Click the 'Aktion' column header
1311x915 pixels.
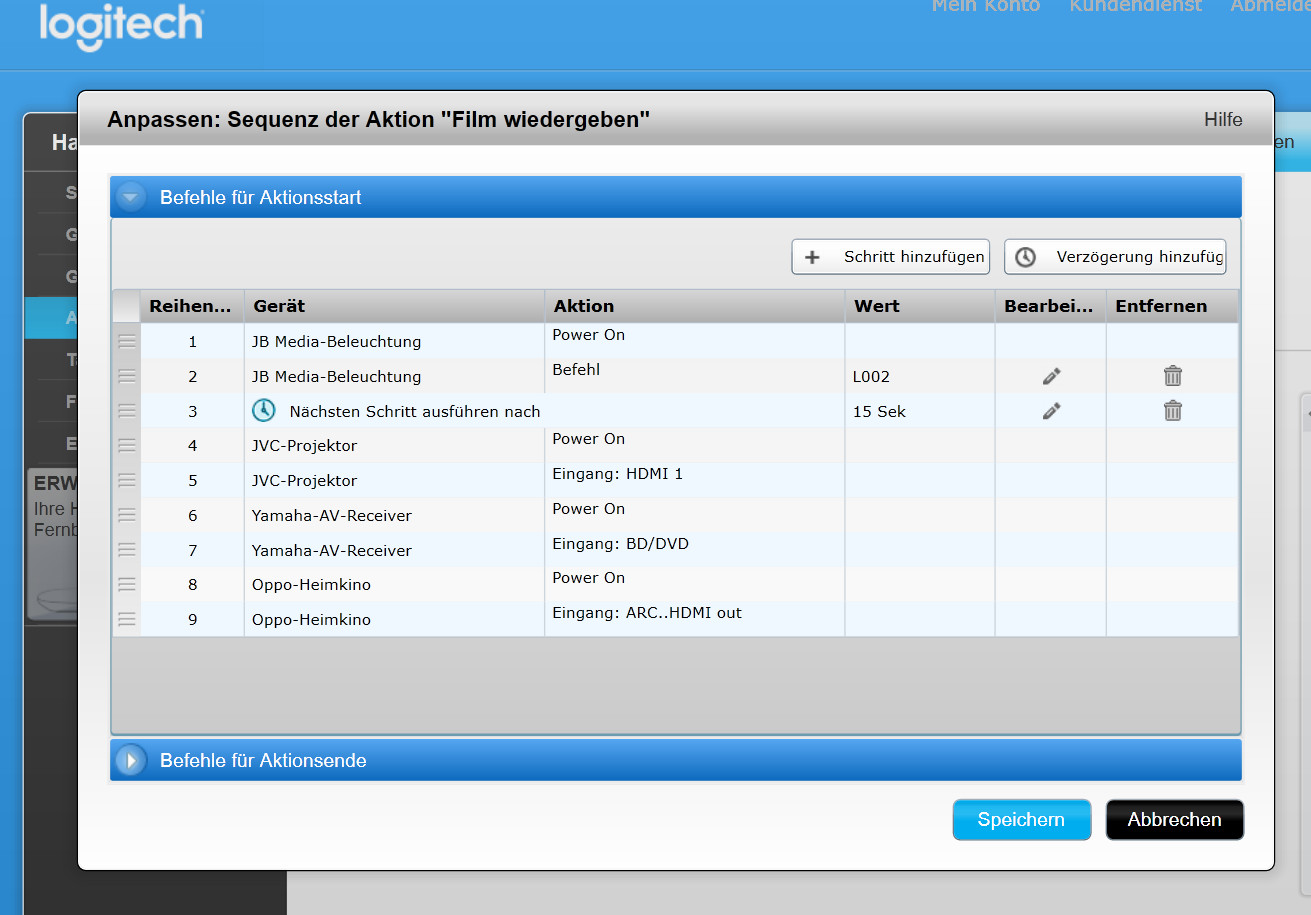click(584, 306)
